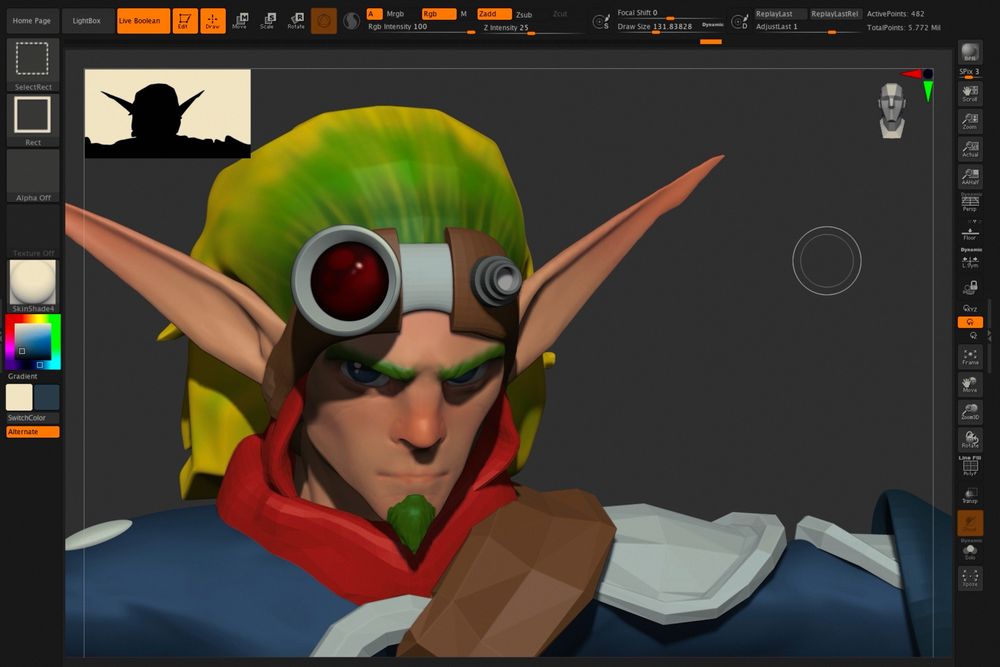1000x667 pixels.
Task: Click the Actual size icon
Action: (x=970, y=149)
